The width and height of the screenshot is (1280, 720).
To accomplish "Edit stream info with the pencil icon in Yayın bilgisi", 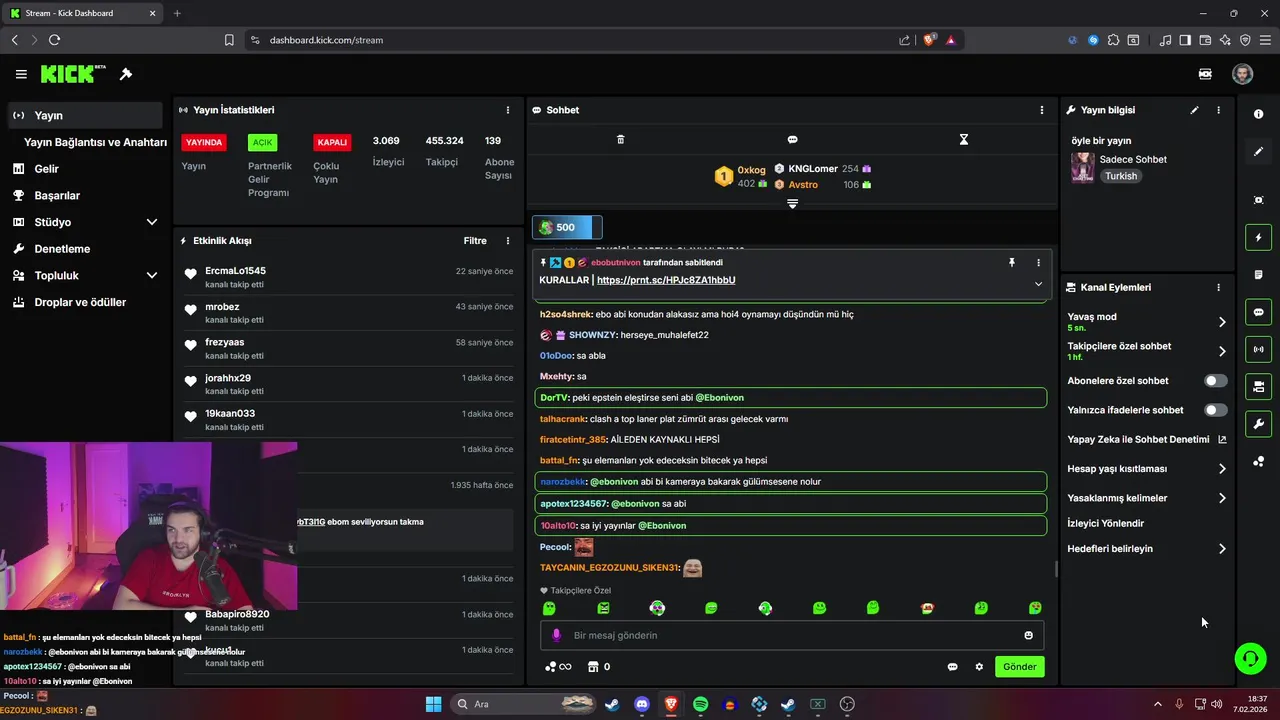I will click(1194, 110).
